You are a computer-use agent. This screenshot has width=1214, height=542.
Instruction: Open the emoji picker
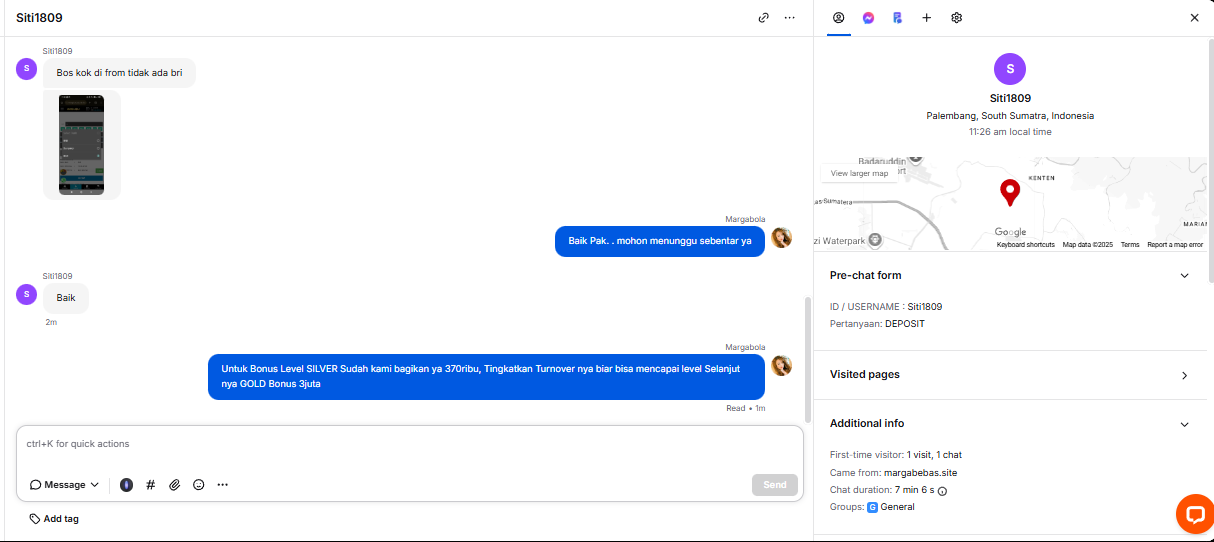(x=199, y=485)
